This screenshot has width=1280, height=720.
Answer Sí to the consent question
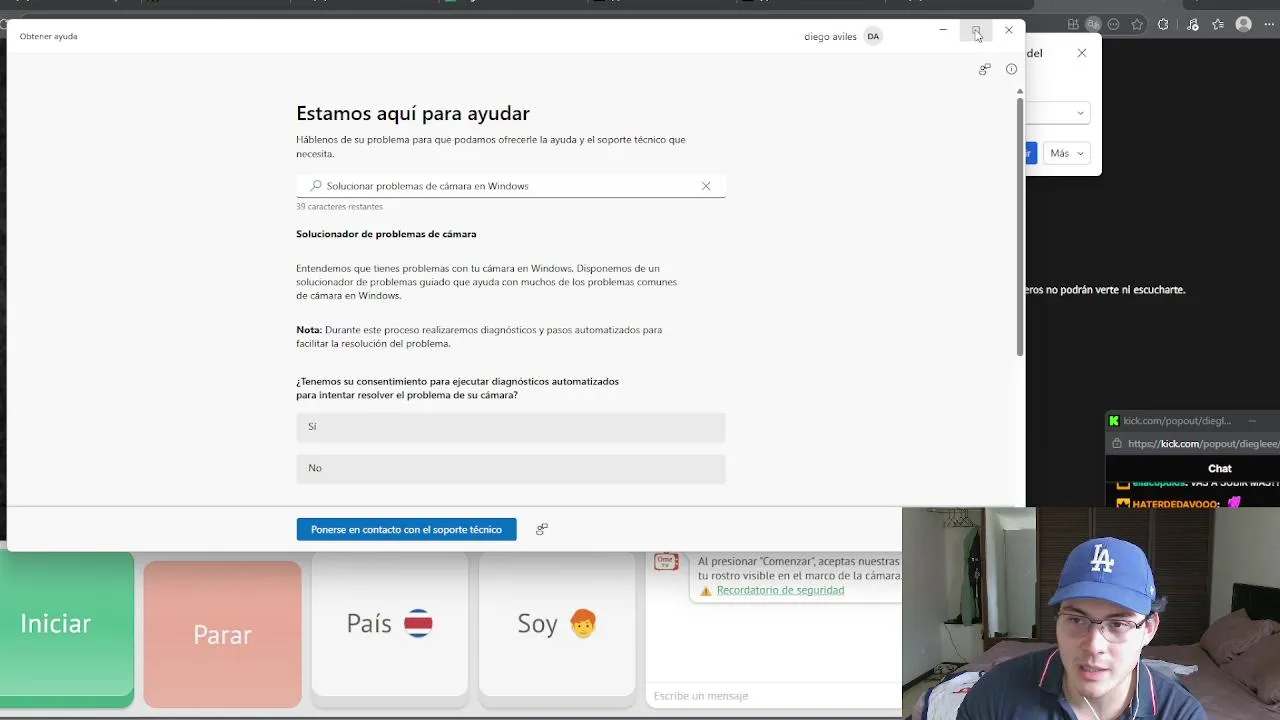point(511,427)
